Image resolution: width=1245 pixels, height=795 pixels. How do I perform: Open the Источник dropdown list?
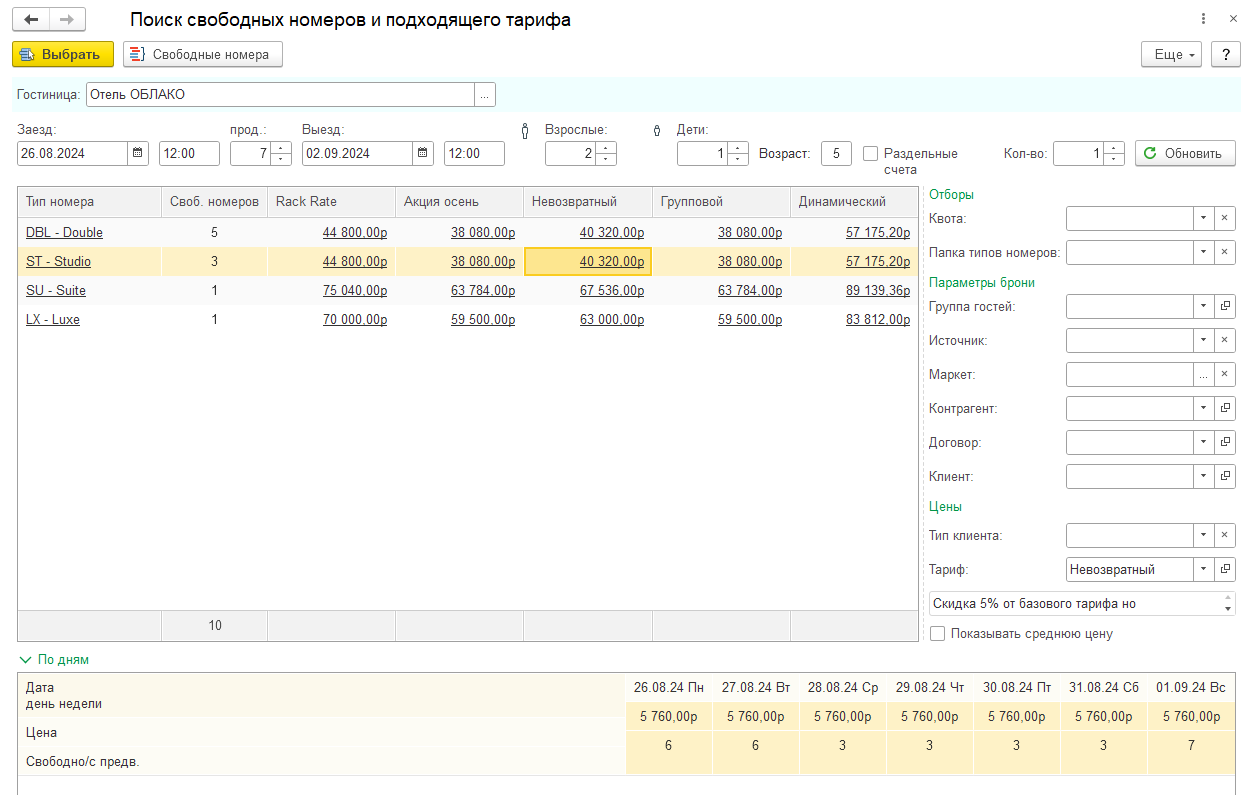[x=1203, y=340]
